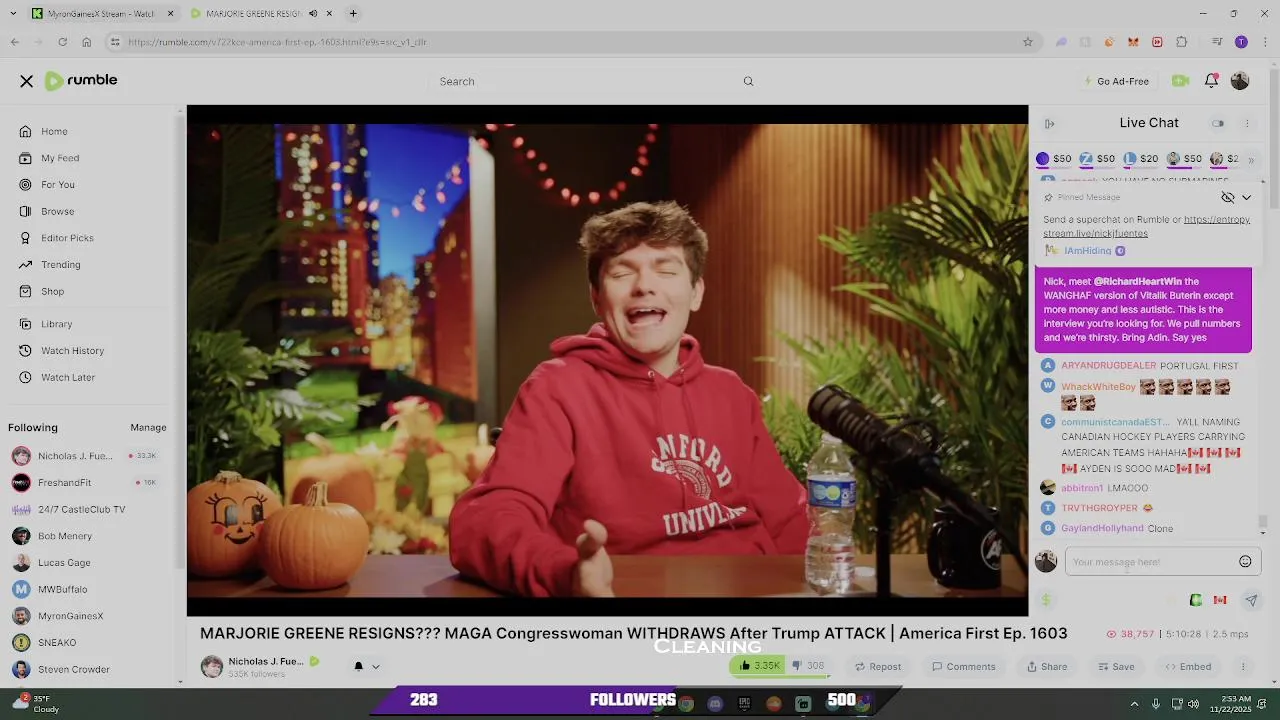Click the $20 superchat chip

pyautogui.click(x=1141, y=159)
